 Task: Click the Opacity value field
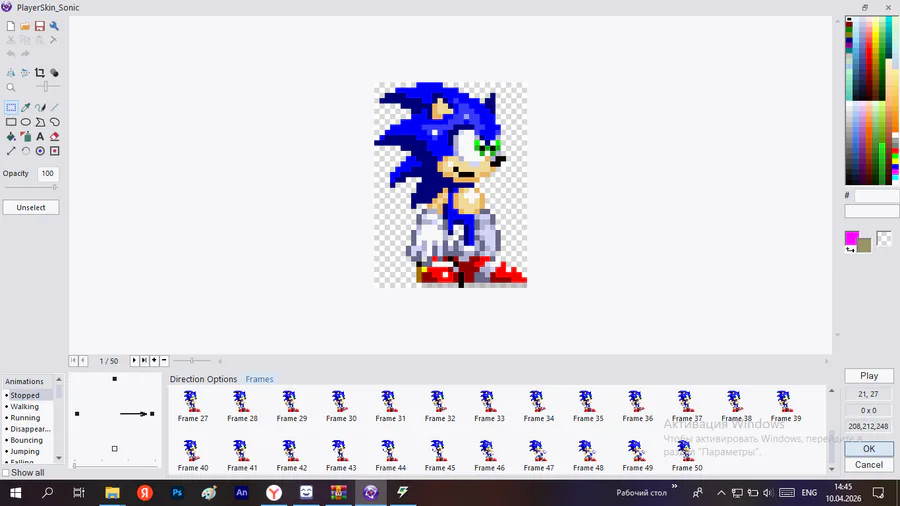(x=48, y=173)
